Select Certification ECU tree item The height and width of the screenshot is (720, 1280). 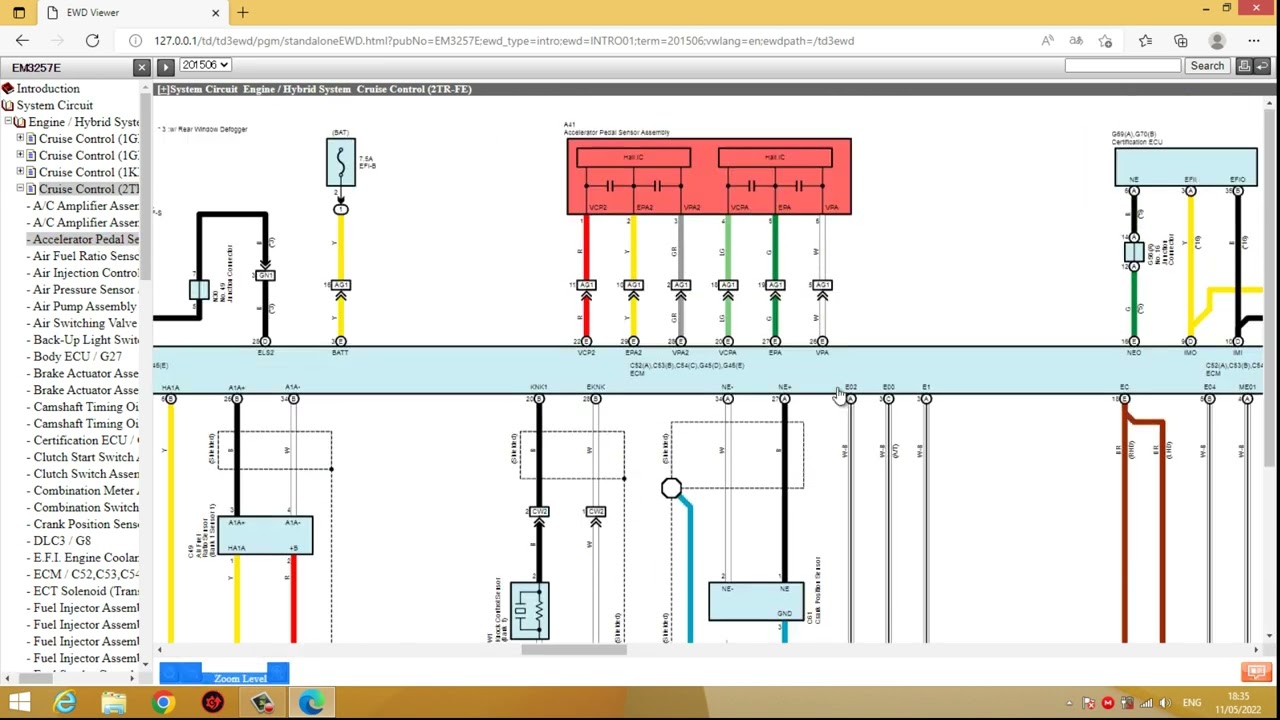85,440
